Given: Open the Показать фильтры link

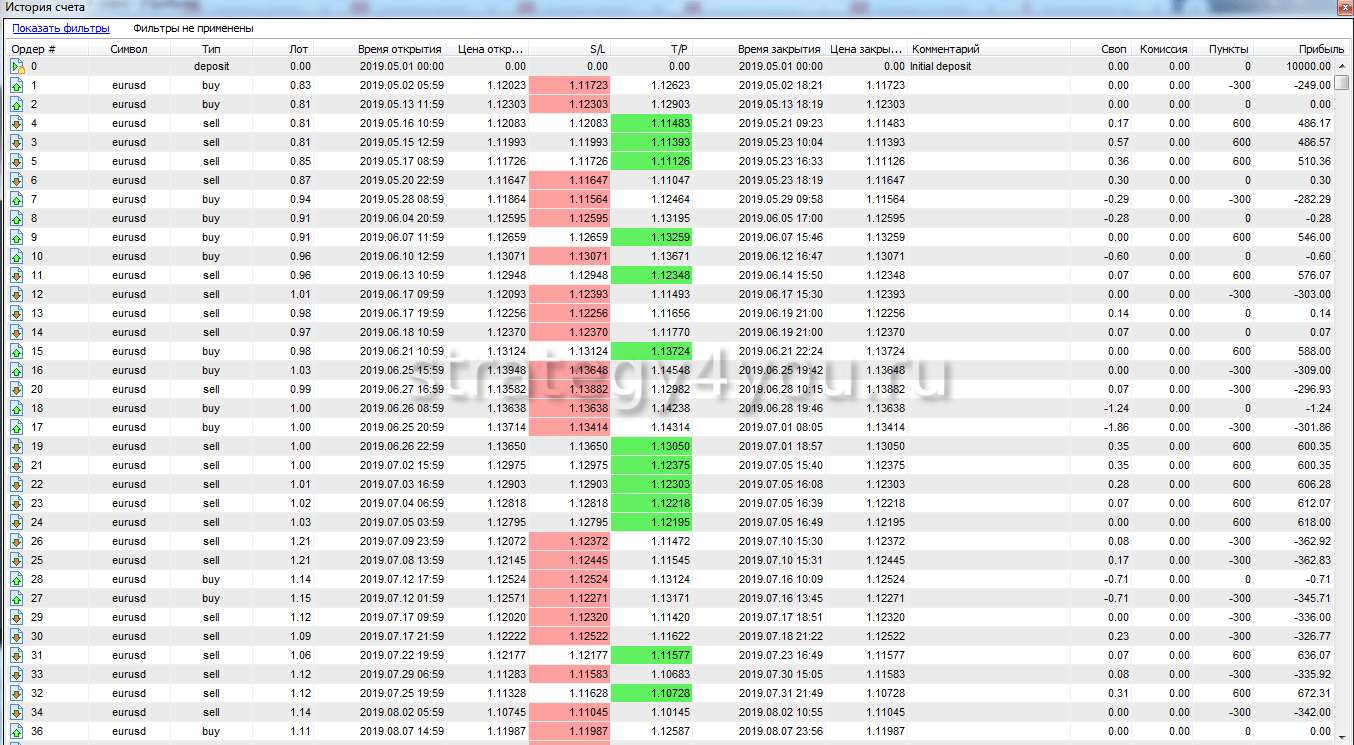Looking at the screenshot, I should [61, 29].
